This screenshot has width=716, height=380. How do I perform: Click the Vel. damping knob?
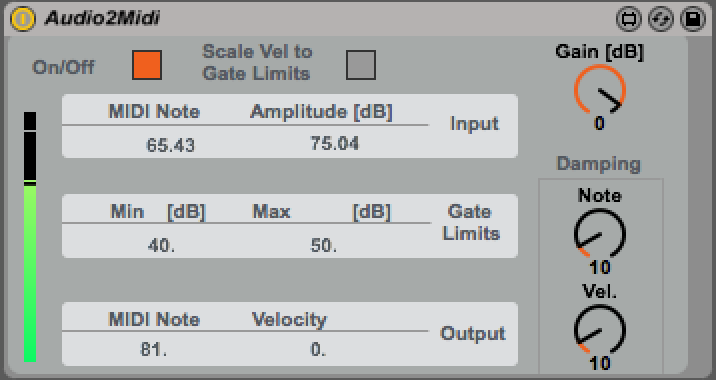[x=600, y=330]
